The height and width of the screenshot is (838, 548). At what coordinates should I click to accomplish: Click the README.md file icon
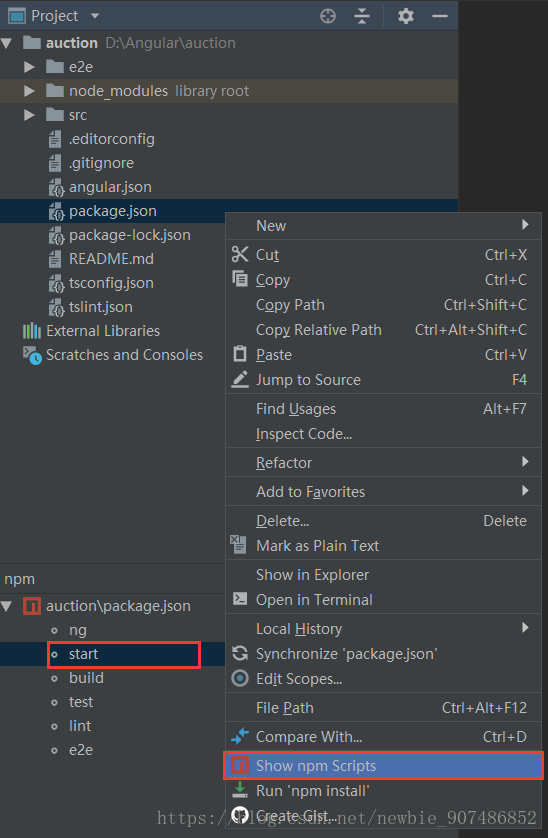(55, 259)
